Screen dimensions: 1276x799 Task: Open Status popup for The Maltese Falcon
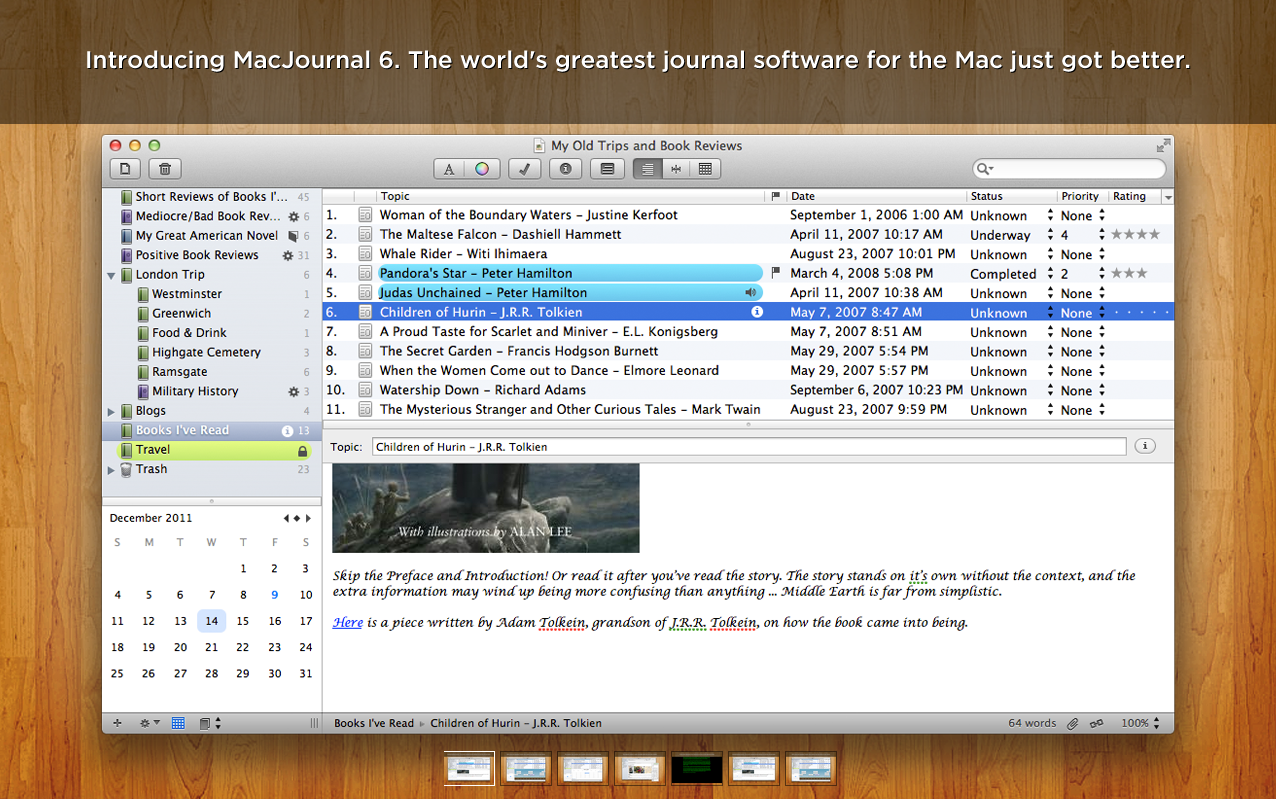coord(1051,235)
